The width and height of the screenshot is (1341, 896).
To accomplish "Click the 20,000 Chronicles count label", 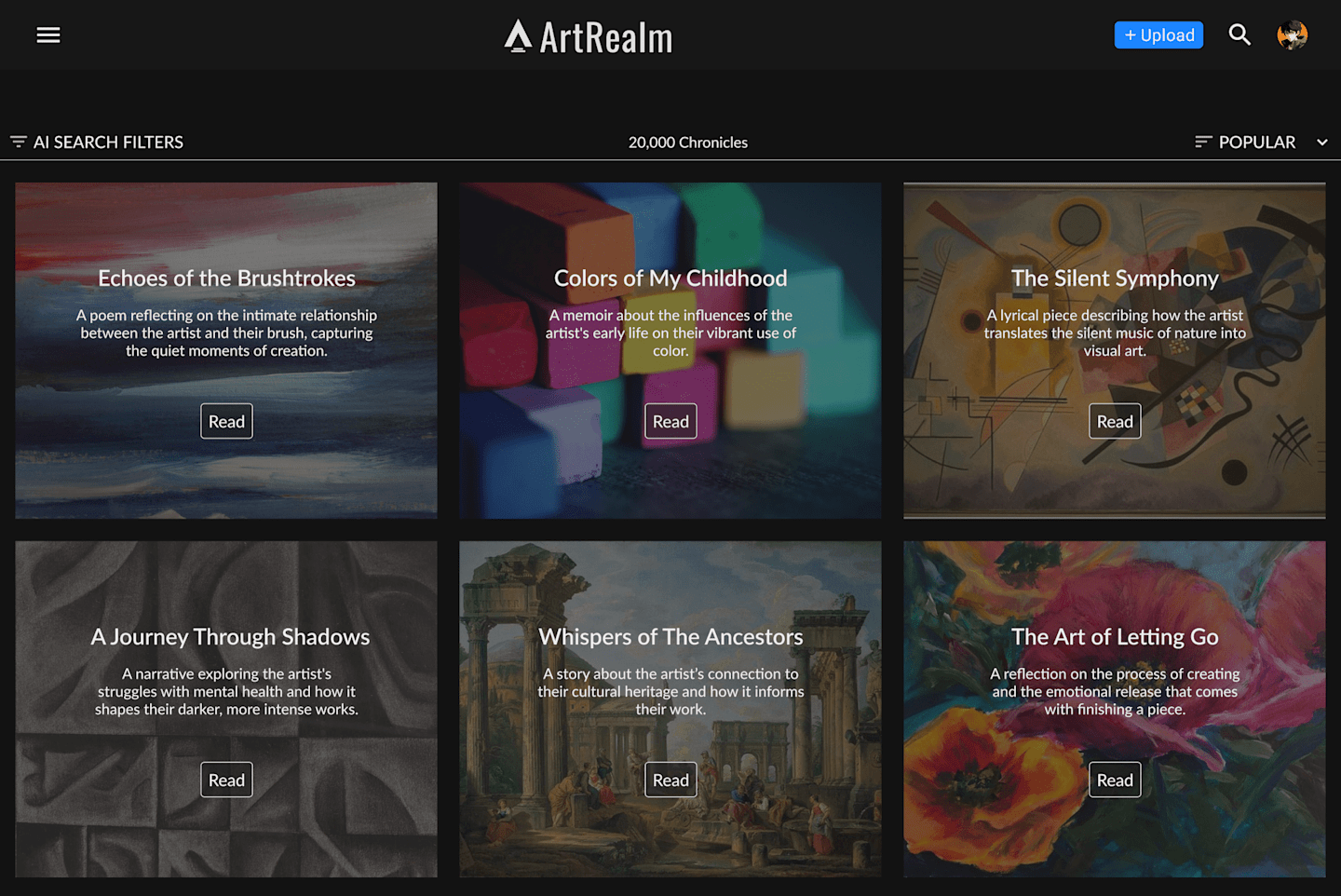I will point(688,143).
